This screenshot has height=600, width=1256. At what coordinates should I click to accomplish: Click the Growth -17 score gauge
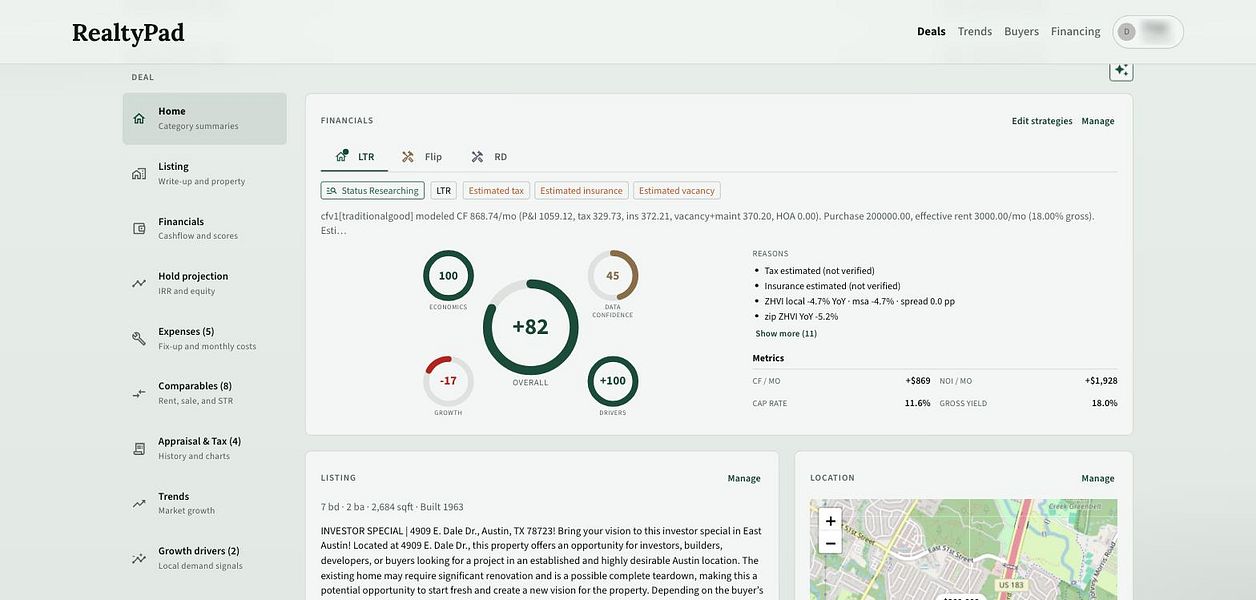pos(448,381)
